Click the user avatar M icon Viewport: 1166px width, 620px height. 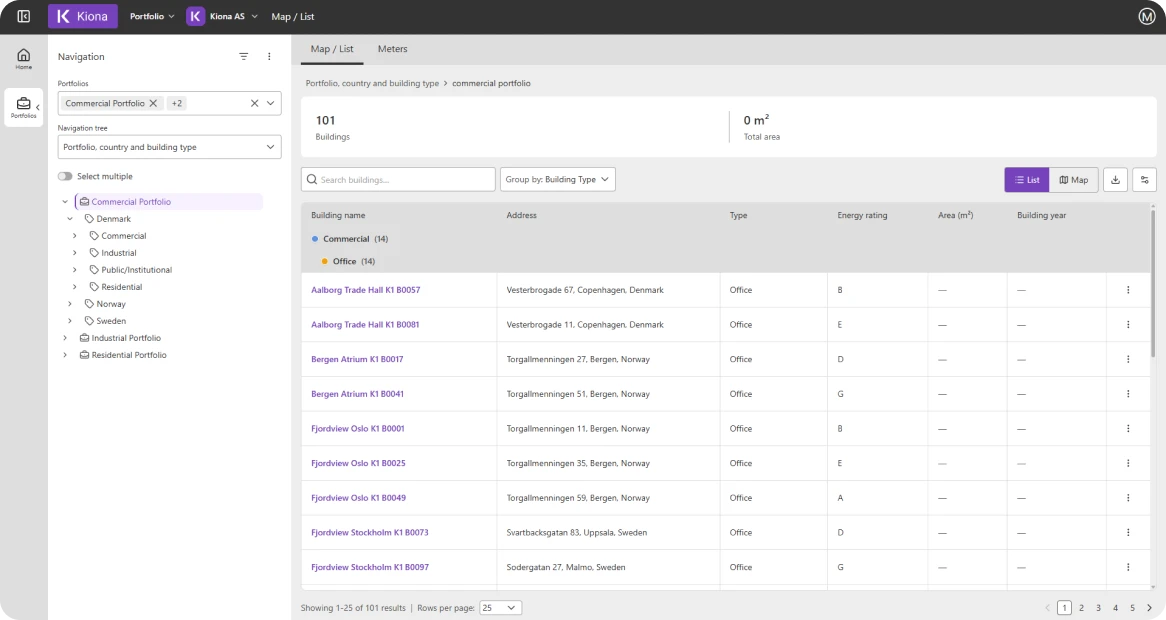pos(1147,16)
